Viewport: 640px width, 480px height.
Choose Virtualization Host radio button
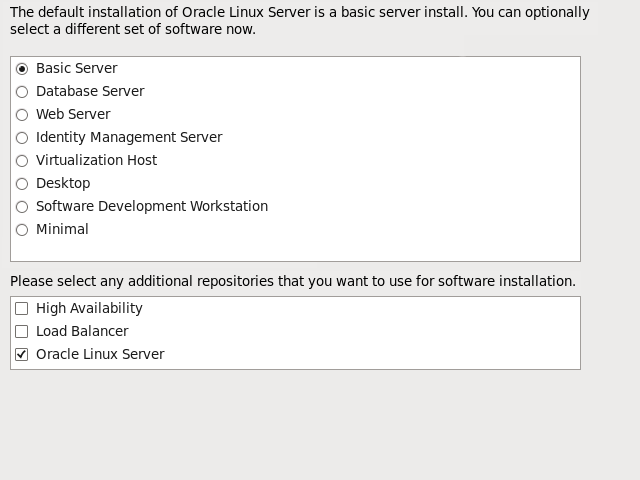pyautogui.click(x=22, y=161)
